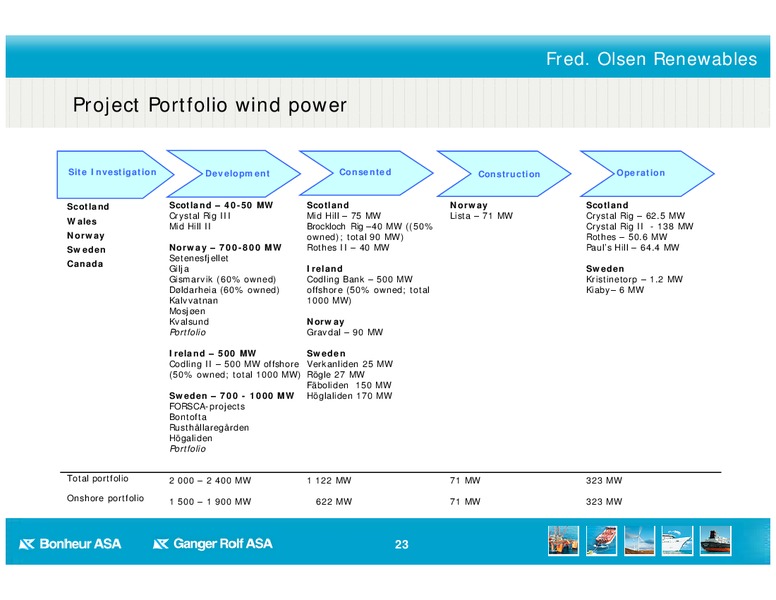776x600 pixels.
Task: Click Rothes II – 40 MW
Action: point(348,248)
